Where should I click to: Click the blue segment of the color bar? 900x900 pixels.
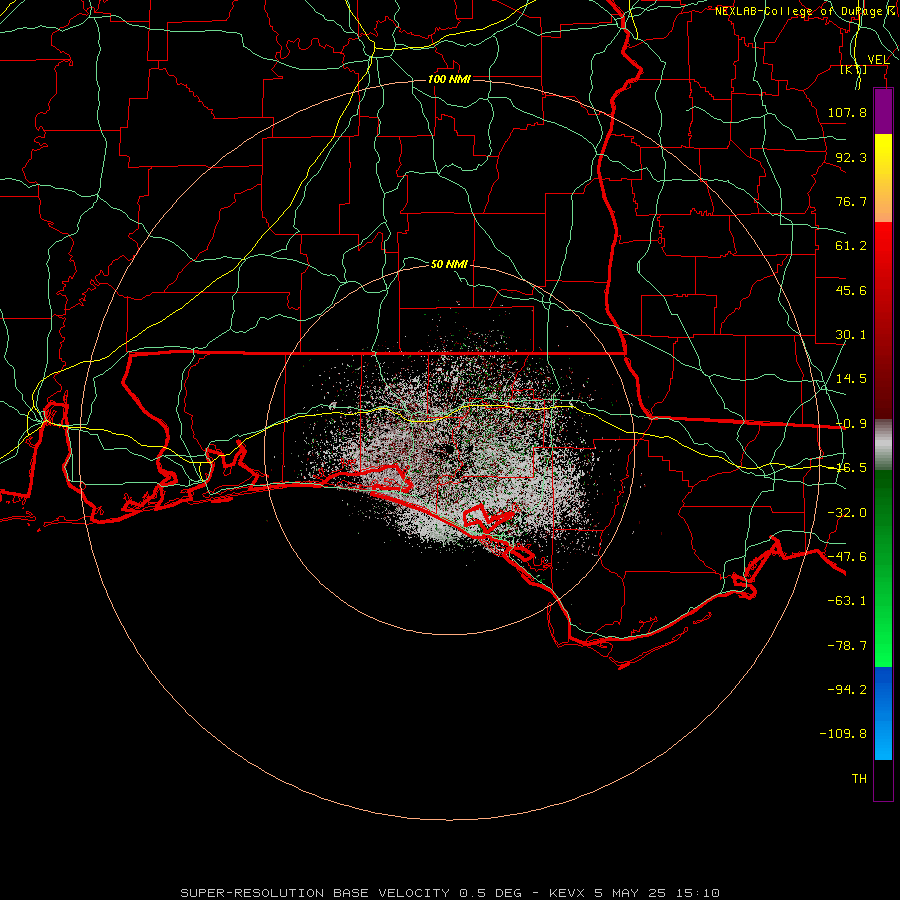[883, 713]
